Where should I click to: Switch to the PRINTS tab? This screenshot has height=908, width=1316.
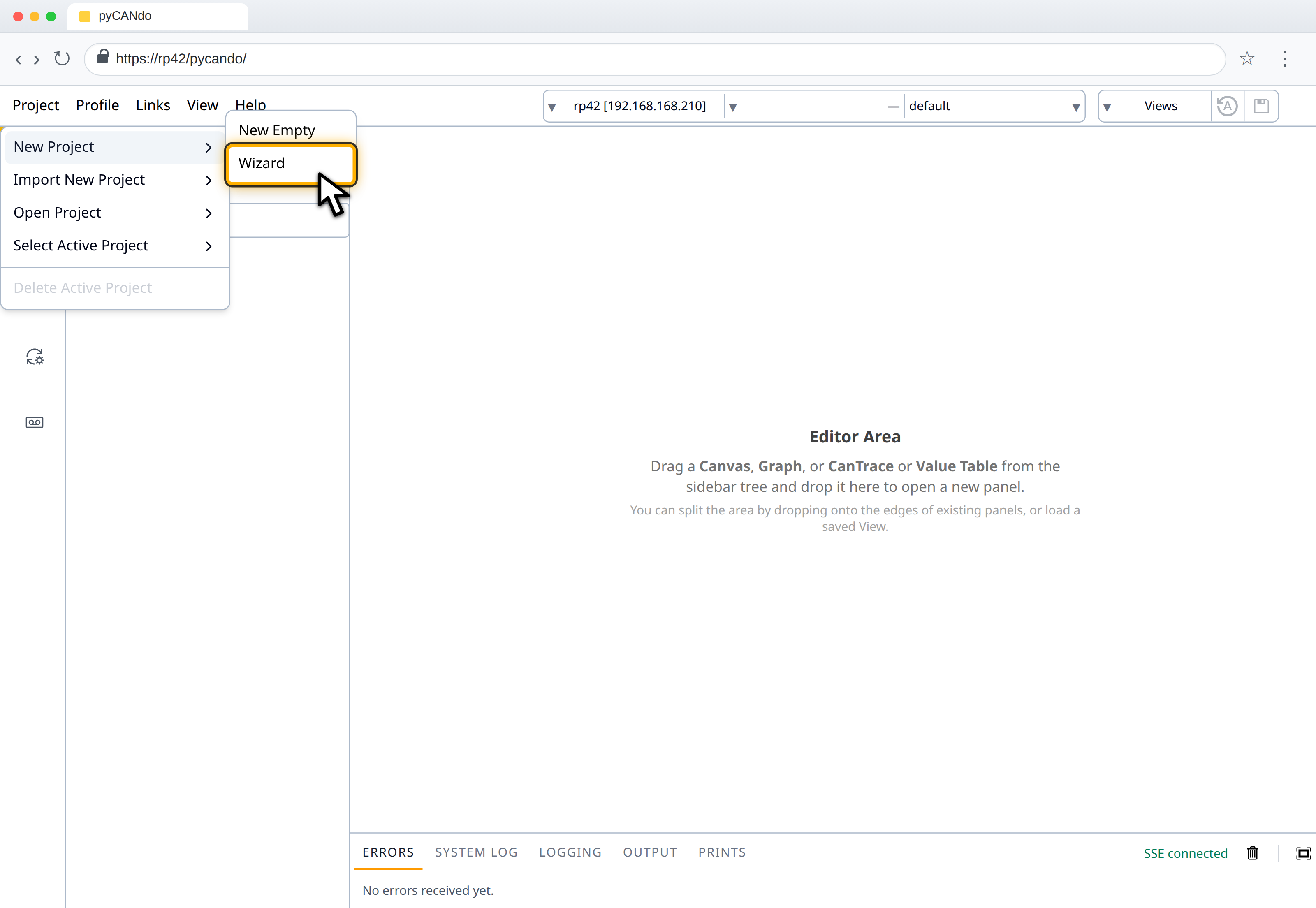(722, 852)
